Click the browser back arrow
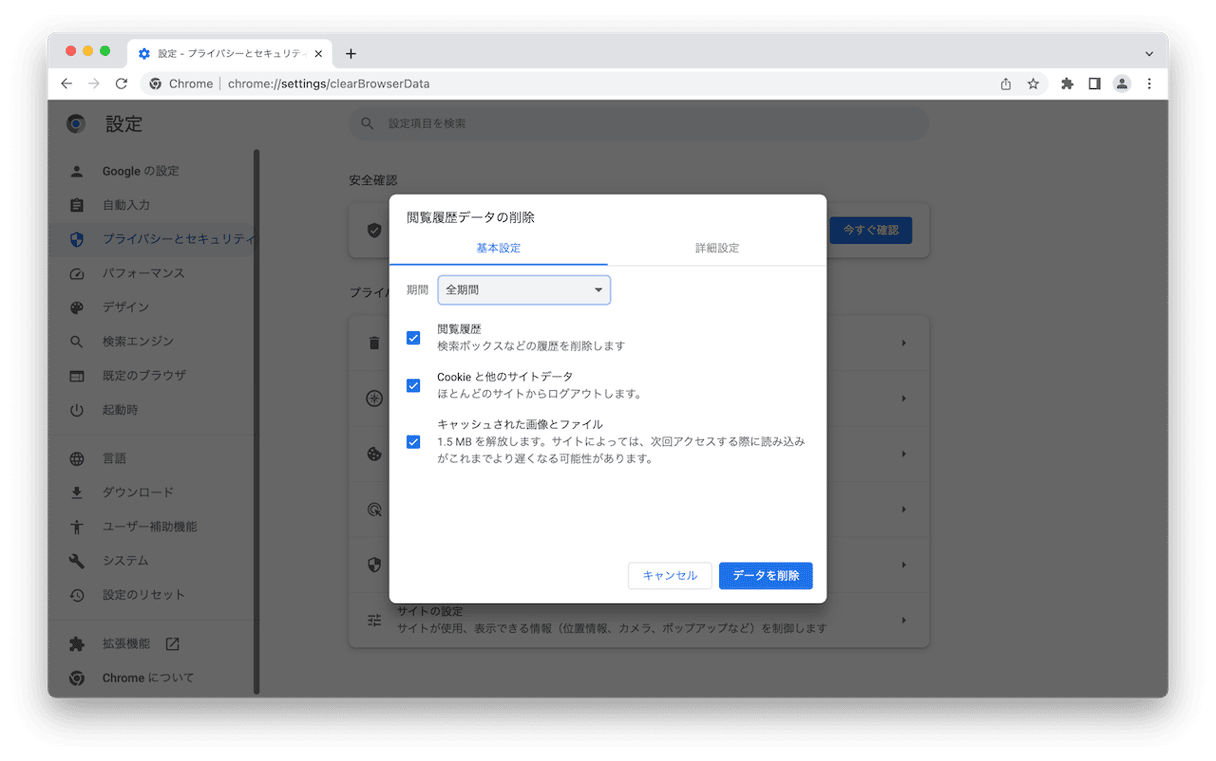The image size is (1216, 761). tap(67, 84)
